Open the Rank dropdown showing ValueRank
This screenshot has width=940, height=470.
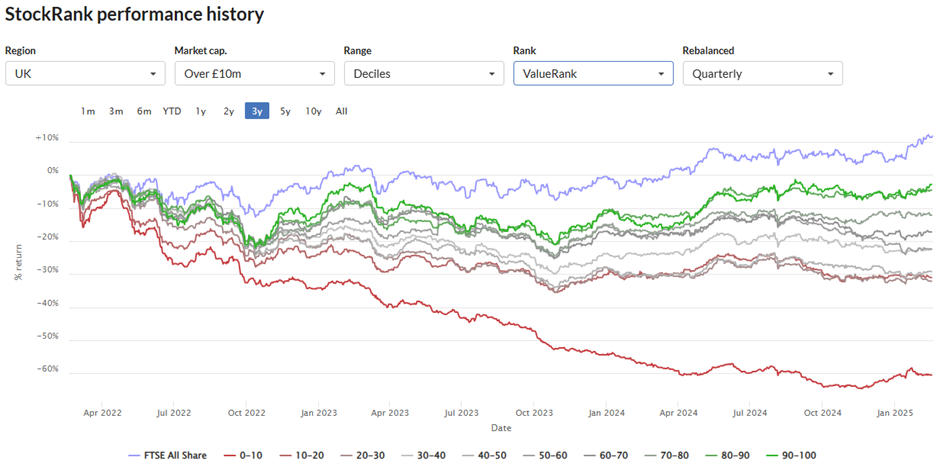pos(593,74)
